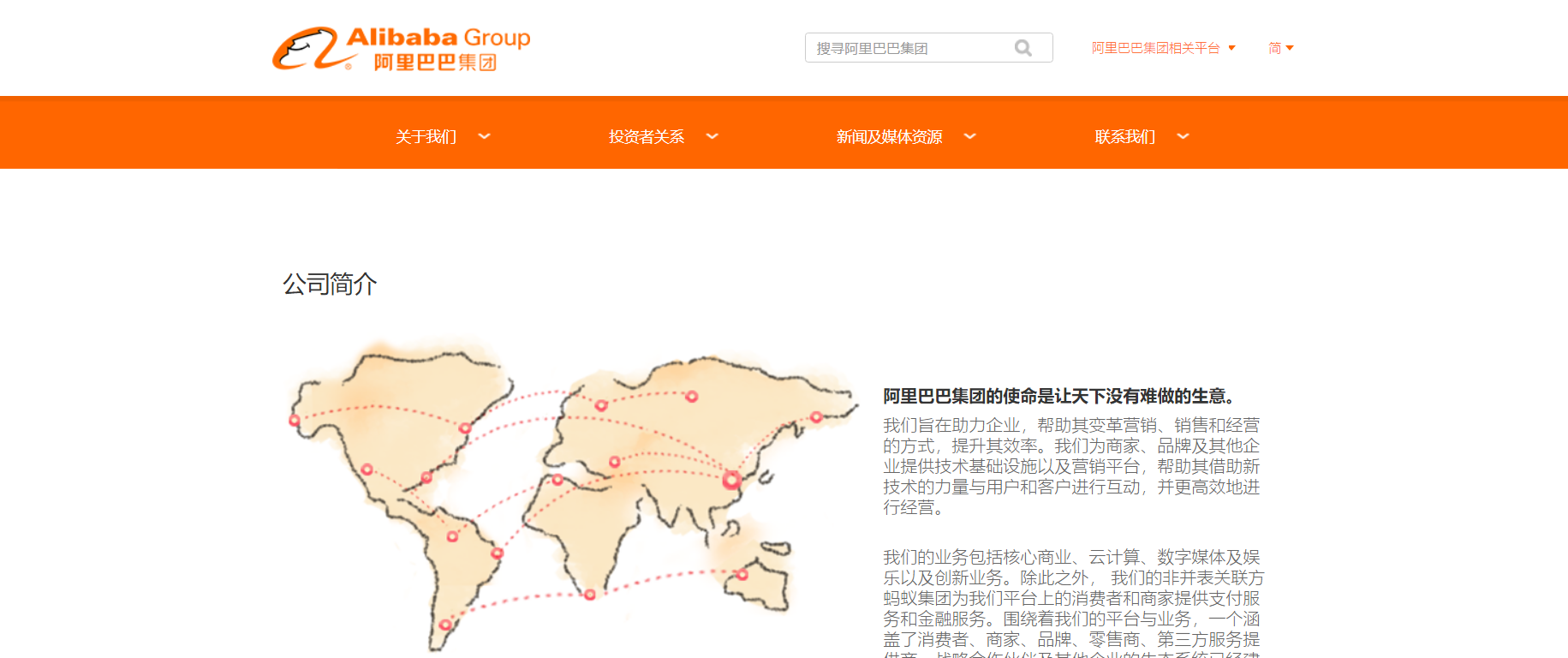This screenshot has height=658, width=1568.
Task: Expand the chevron next to 关于我们
Action: pyautogui.click(x=484, y=136)
